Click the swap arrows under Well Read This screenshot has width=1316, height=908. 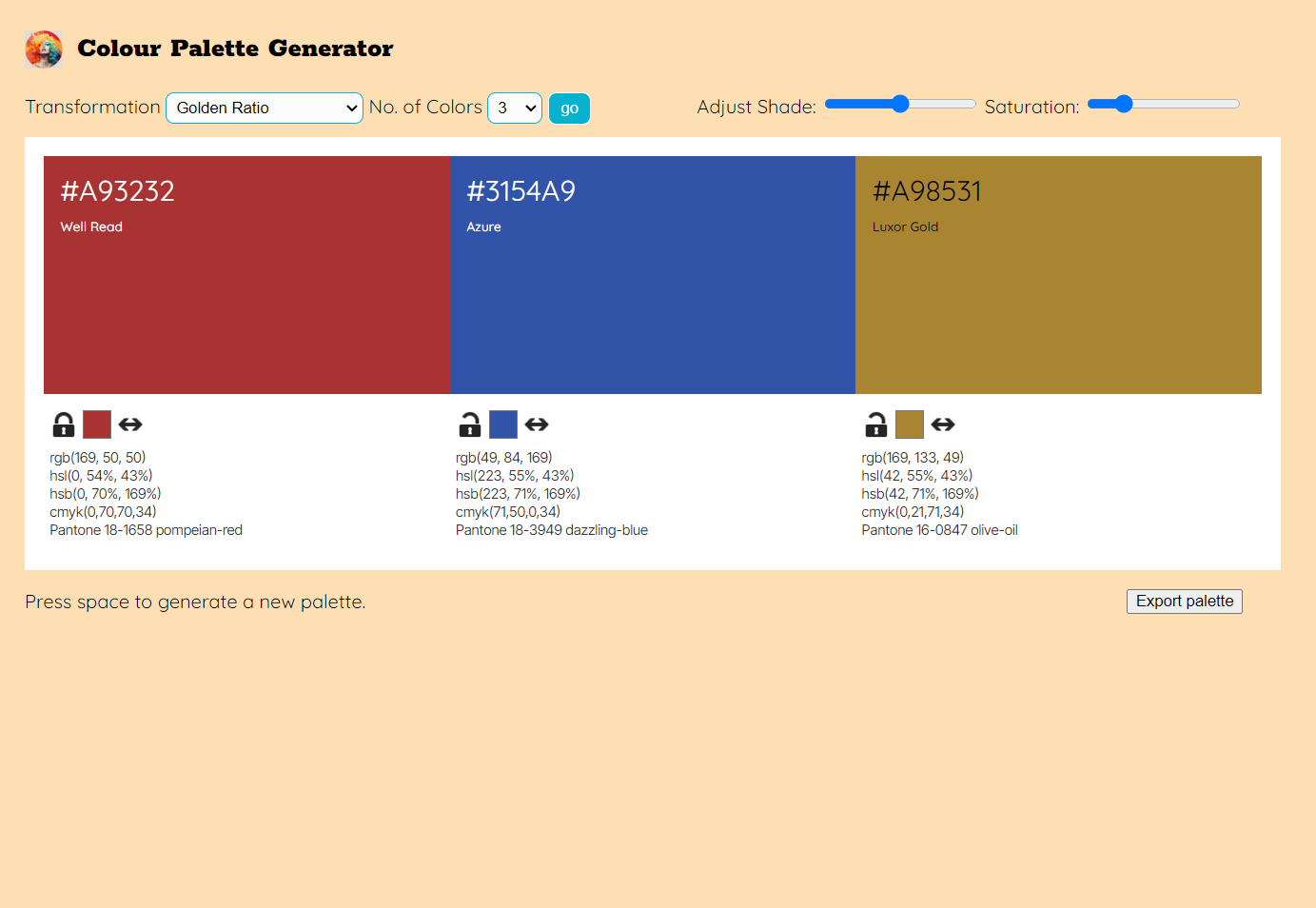point(129,424)
